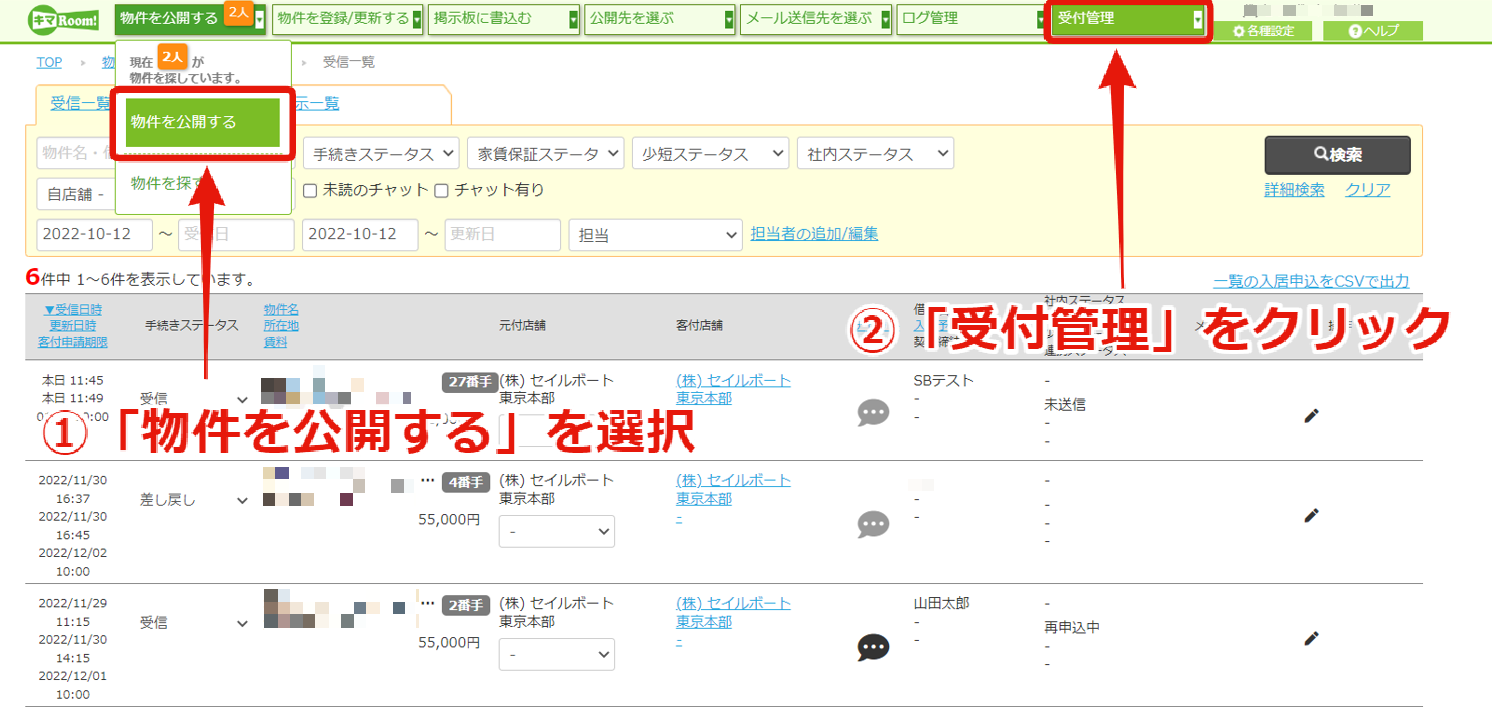The width and height of the screenshot is (1492, 707).
Task: Open ヘルプ help button
Action: click(1373, 31)
